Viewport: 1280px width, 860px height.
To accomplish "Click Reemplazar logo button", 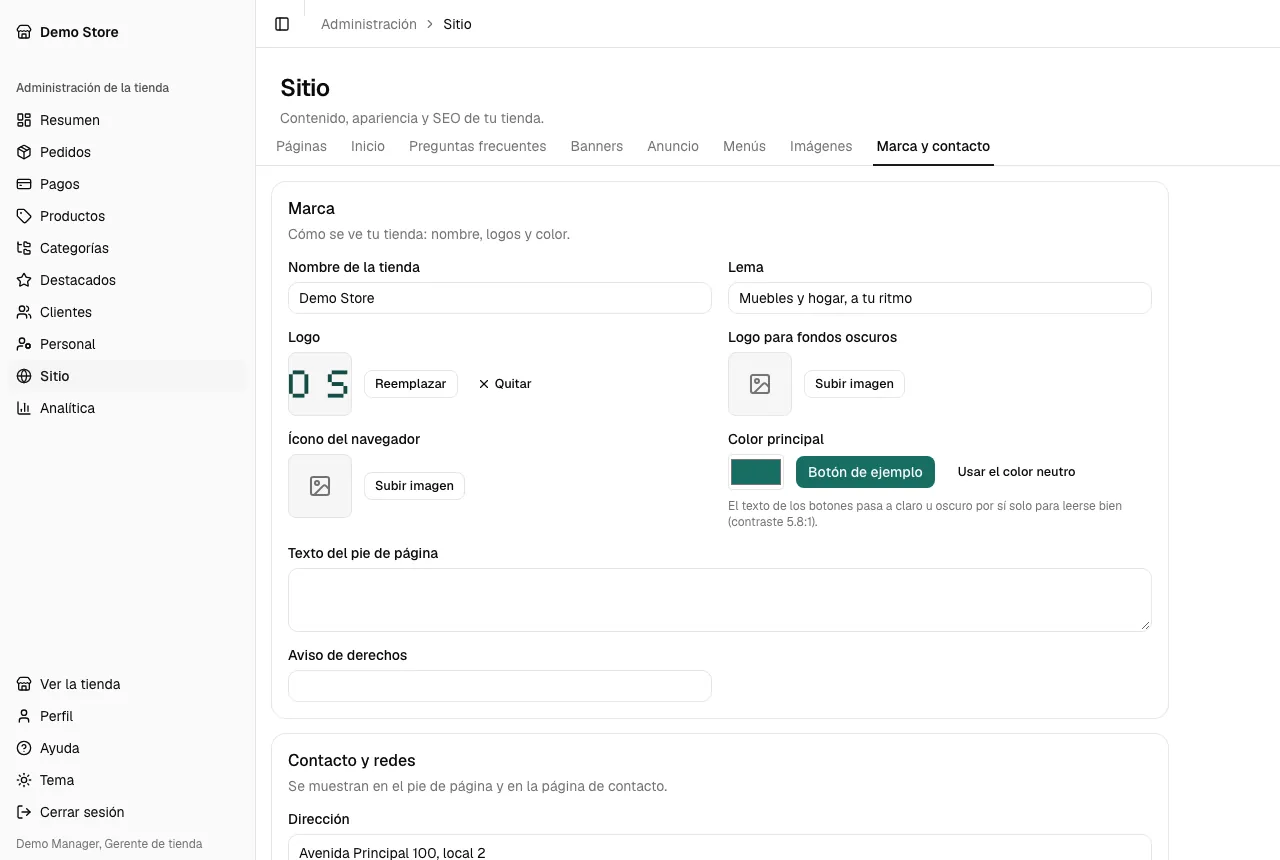I will coord(411,384).
